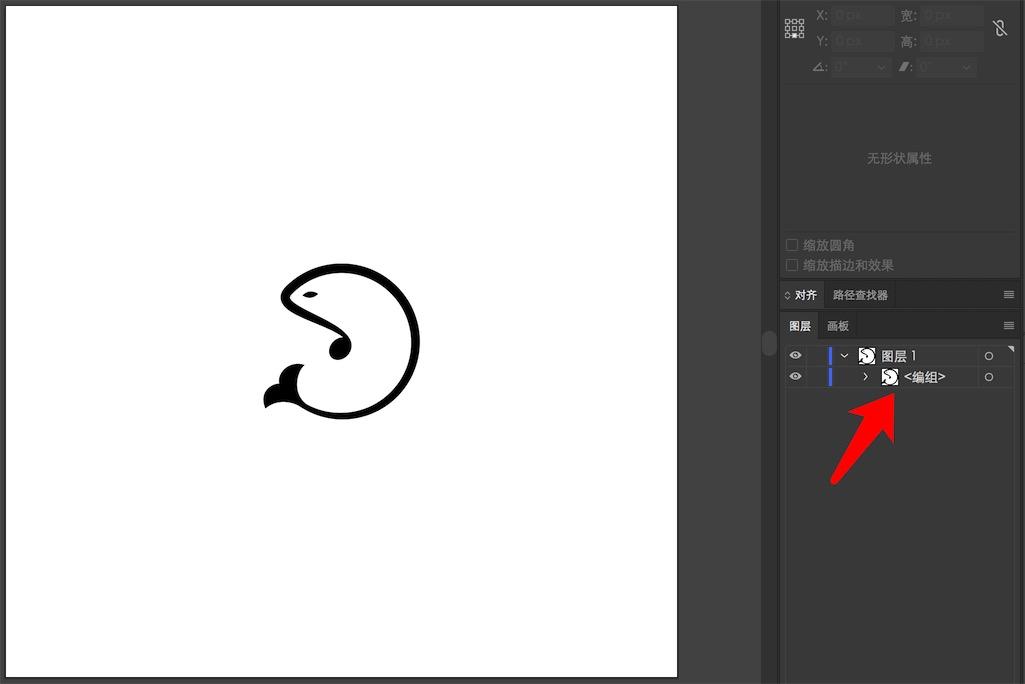
Task: Toggle the constrain width and height proportions icon
Action: 1000,28
